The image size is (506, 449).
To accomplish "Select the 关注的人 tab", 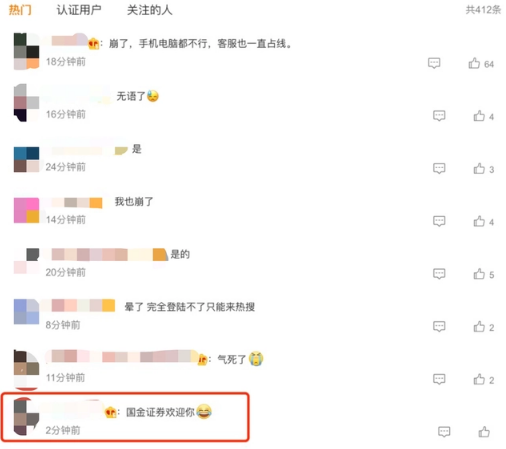I will click(149, 10).
